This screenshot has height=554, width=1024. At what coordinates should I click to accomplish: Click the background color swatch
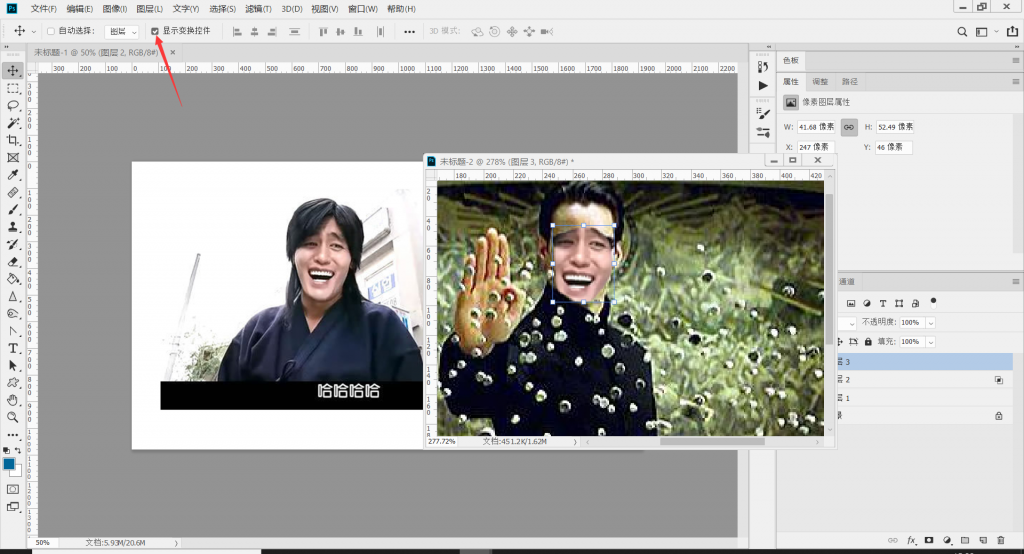(18, 472)
